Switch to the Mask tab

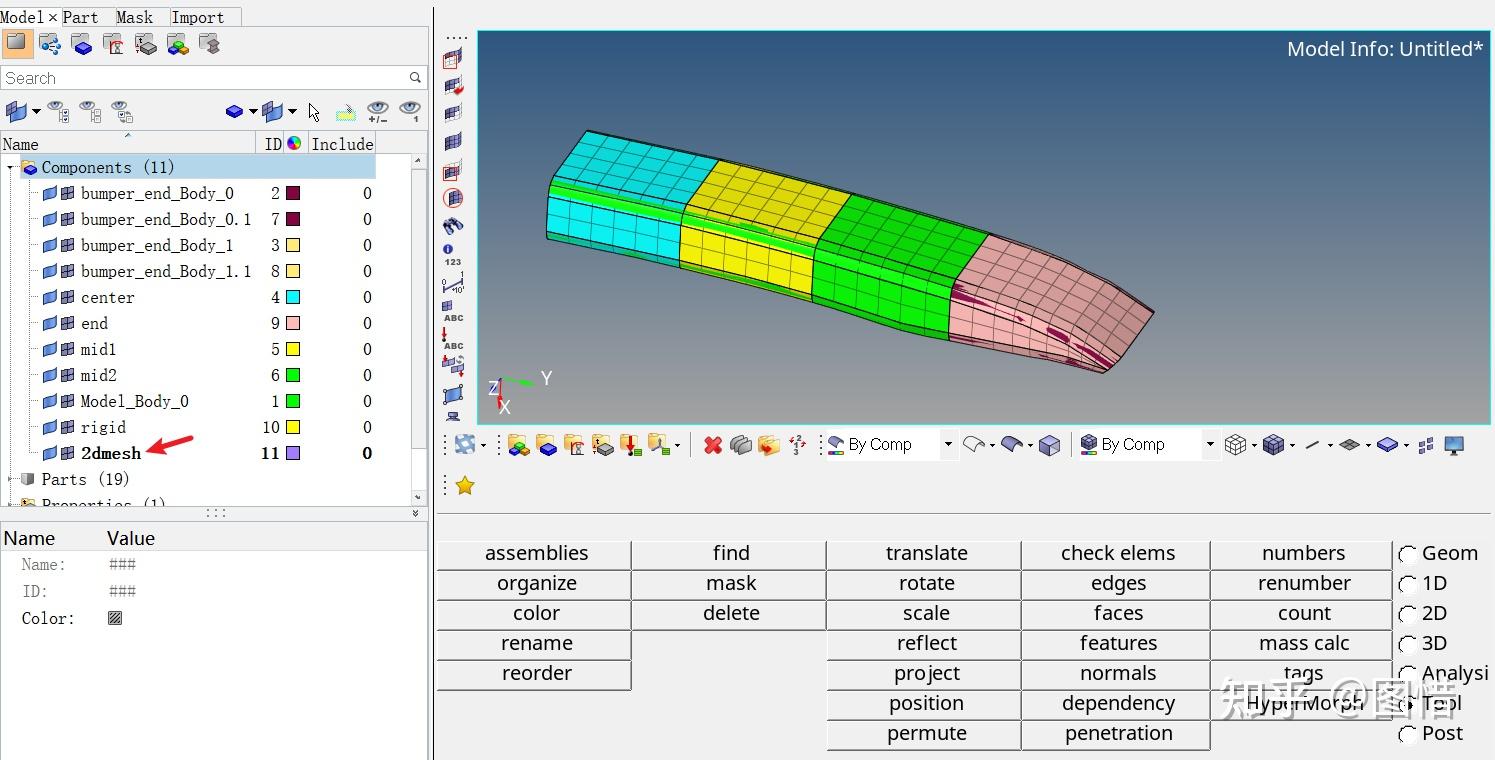tap(135, 17)
